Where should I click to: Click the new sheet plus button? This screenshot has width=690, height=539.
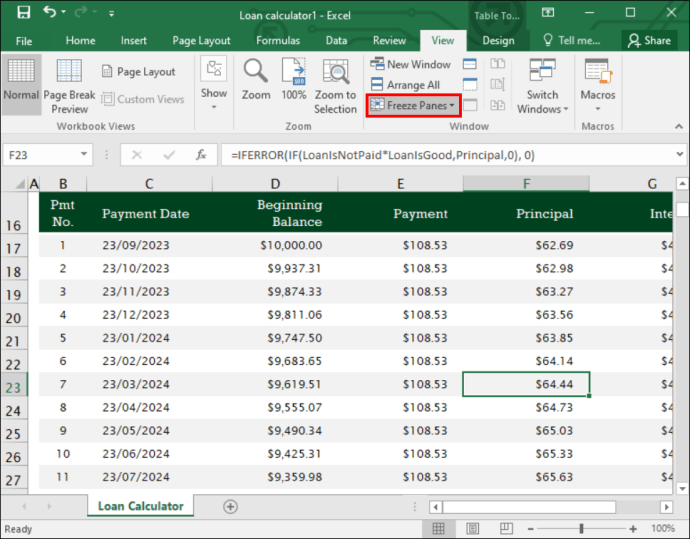pyautogui.click(x=230, y=506)
